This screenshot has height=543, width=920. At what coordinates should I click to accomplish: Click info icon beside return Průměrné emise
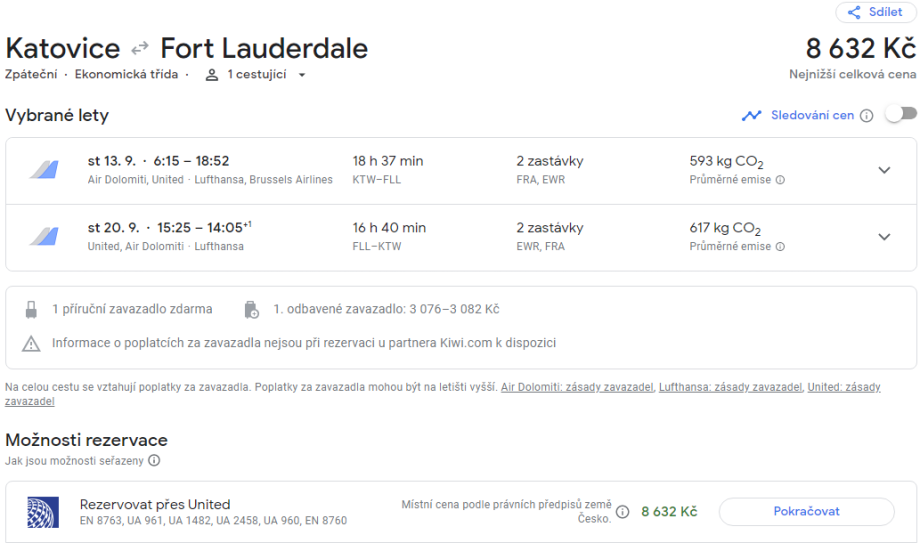(x=780, y=247)
